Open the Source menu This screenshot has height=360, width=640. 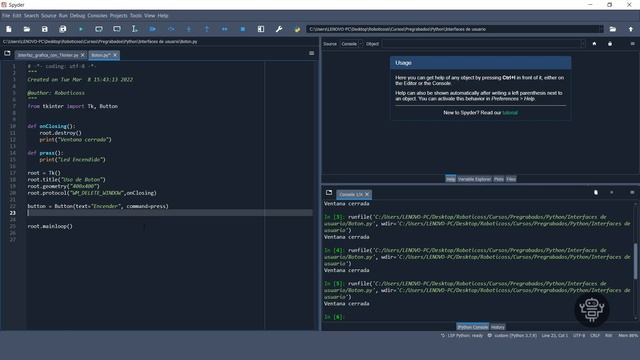49,16
